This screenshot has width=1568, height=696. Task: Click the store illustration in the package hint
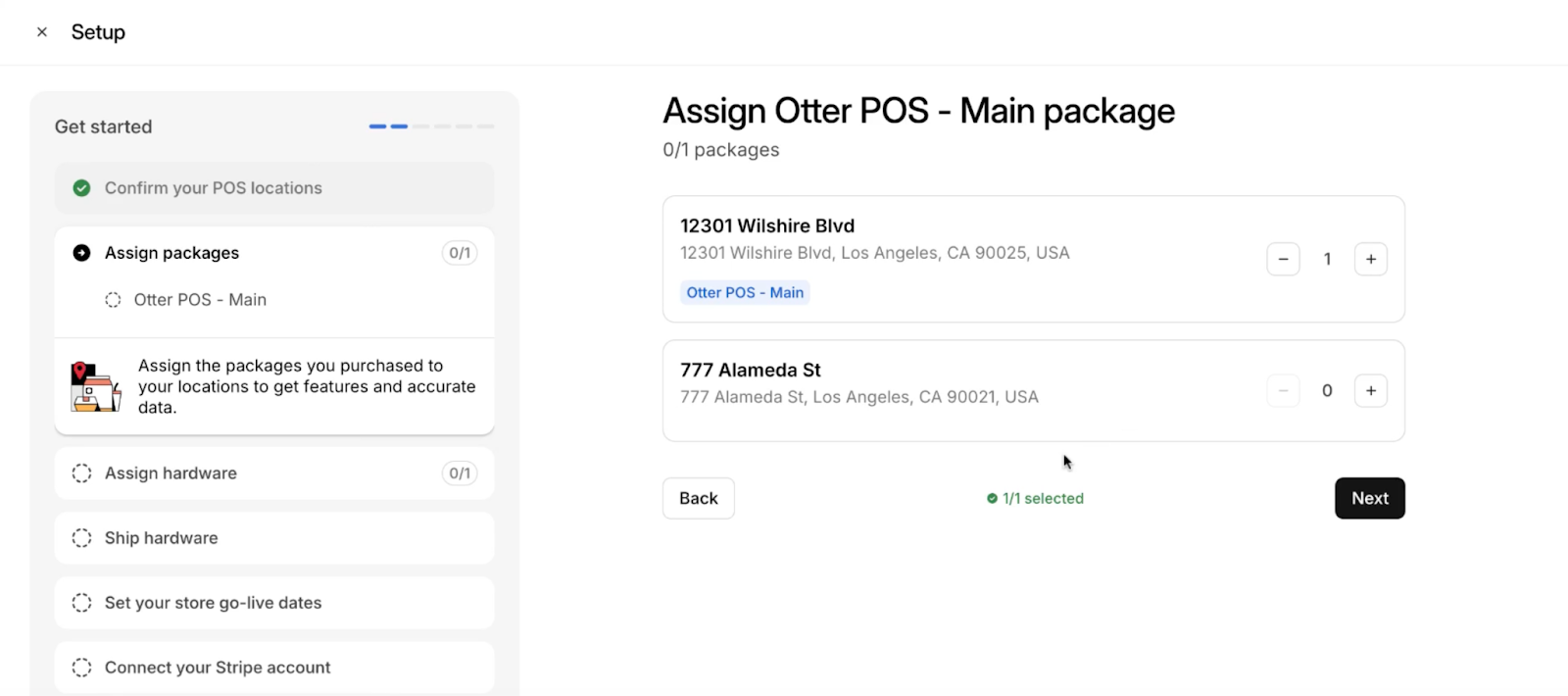coord(95,386)
